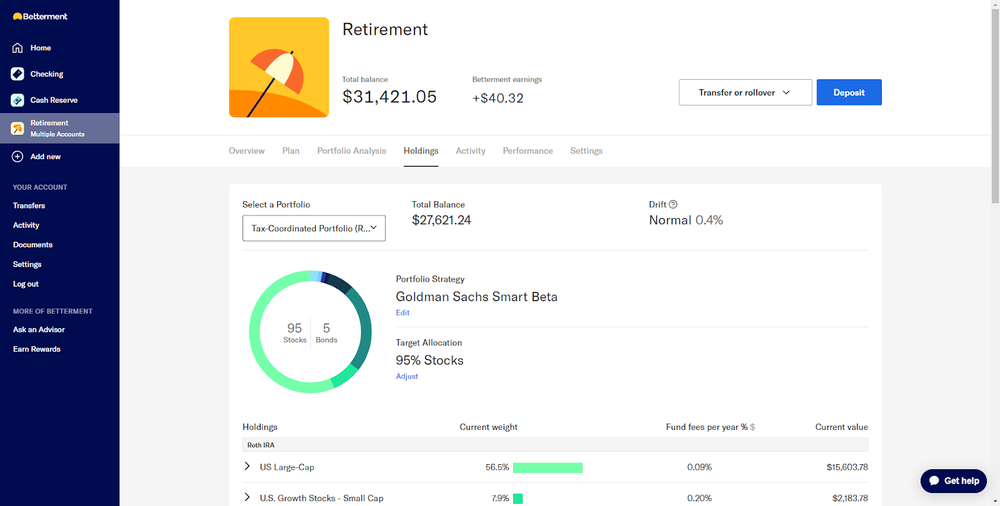Click the Retirement umbrella icon in sidebar
The height and width of the screenshot is (506, 1000).
[x=17, y=128]
